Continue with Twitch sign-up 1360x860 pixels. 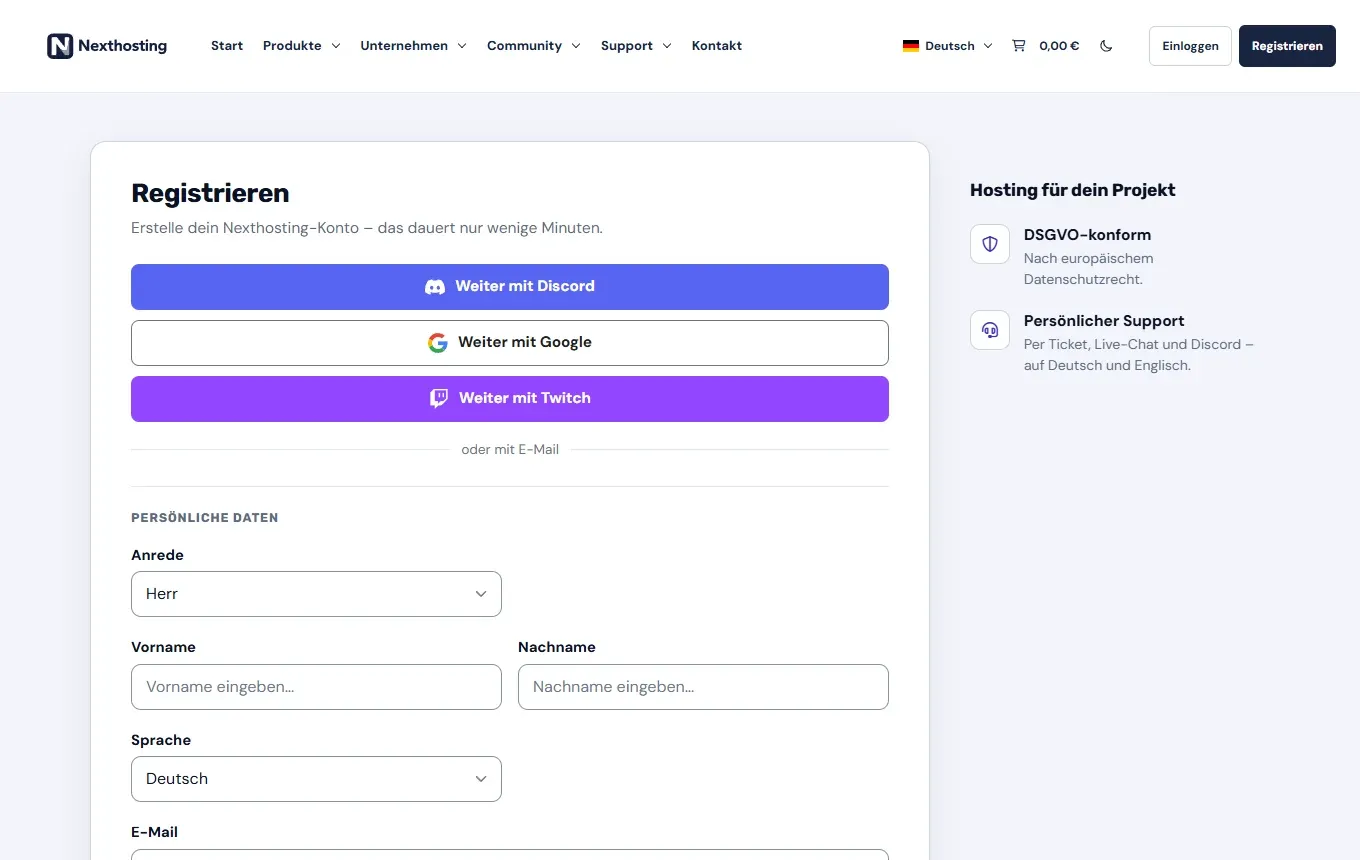(x=510, y=399)
